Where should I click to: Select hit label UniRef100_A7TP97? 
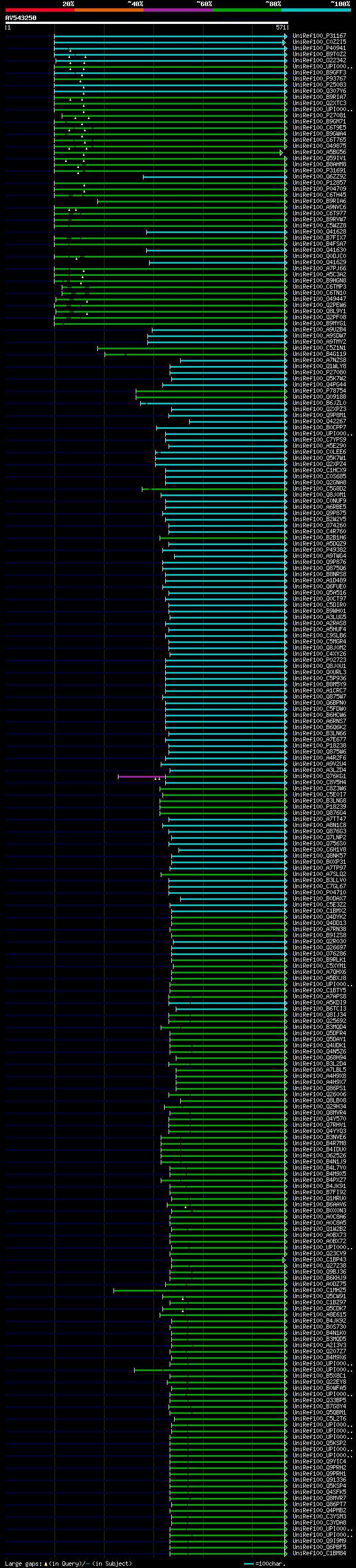pyautogui.click(x=319, y=868)
